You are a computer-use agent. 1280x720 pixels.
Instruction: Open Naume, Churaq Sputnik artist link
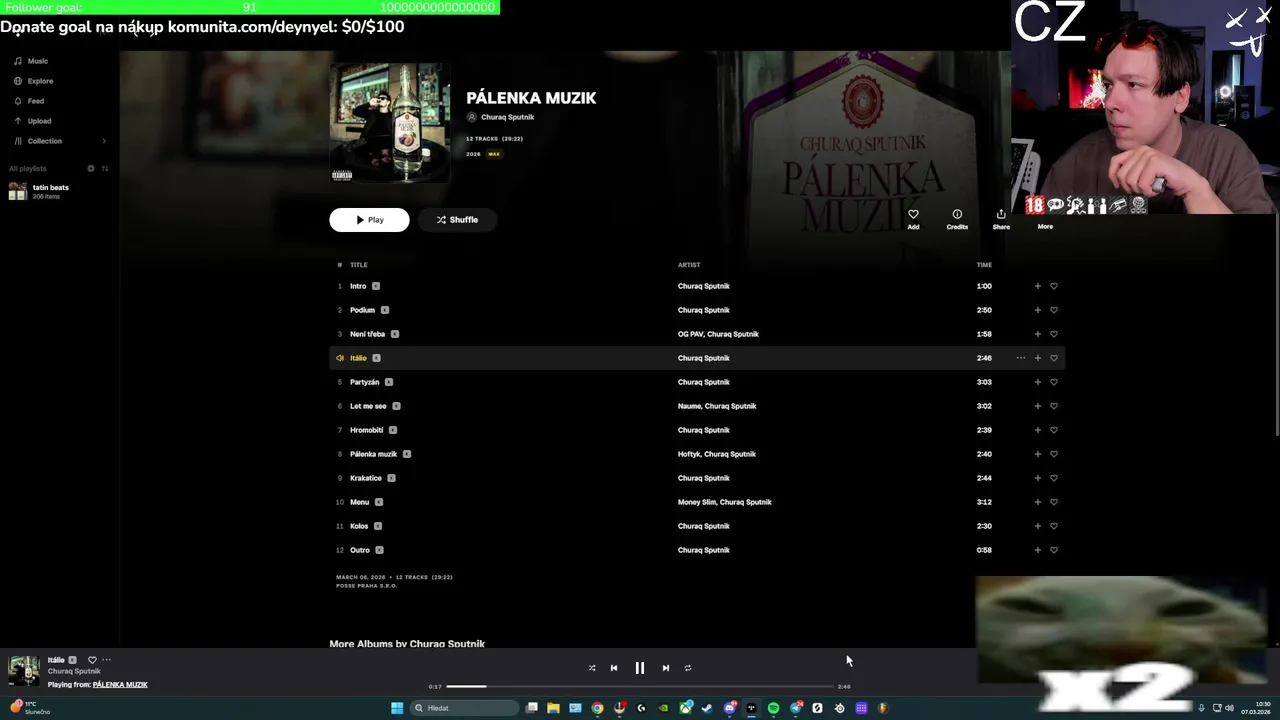click(717, 406)
